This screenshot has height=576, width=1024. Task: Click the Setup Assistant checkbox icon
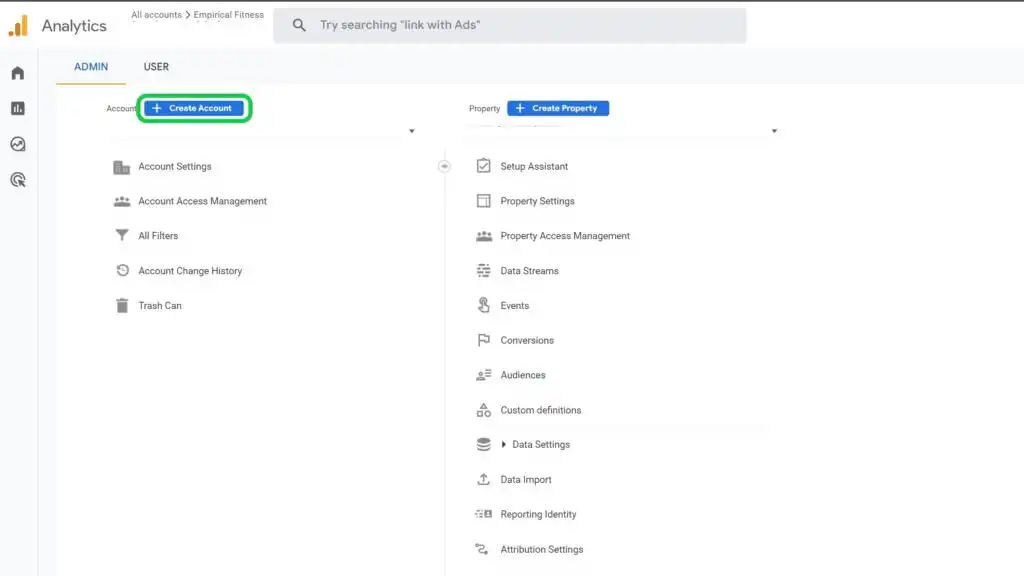click(484, 166)
